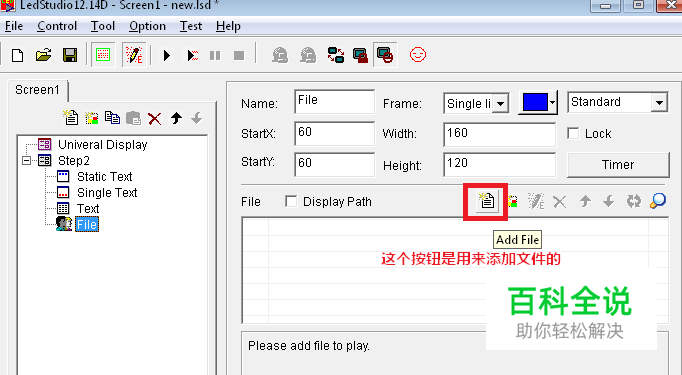
Task: Start playback with the Play icon
Action: pyautogui.click(x=167, y=55)
